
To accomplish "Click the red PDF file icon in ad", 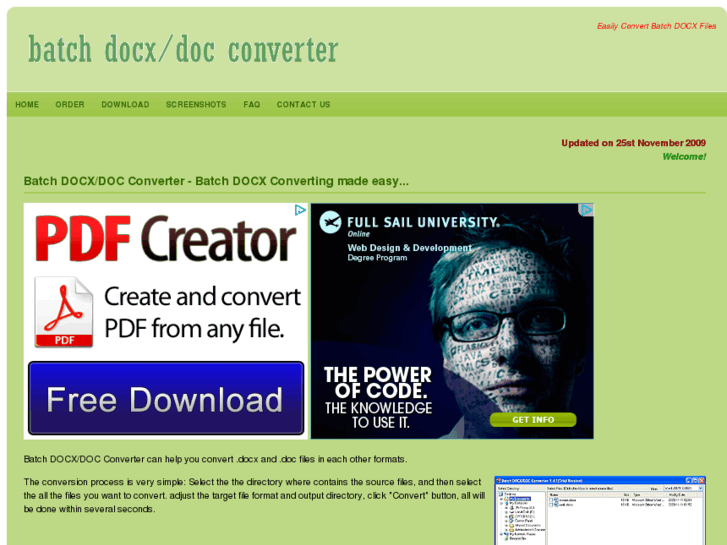I will (x=64, y=312).
